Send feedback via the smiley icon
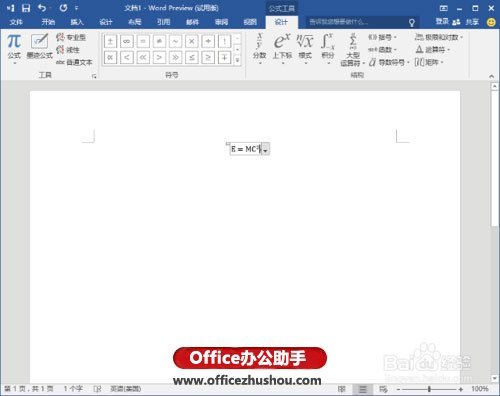 click(x=491, y=22)
